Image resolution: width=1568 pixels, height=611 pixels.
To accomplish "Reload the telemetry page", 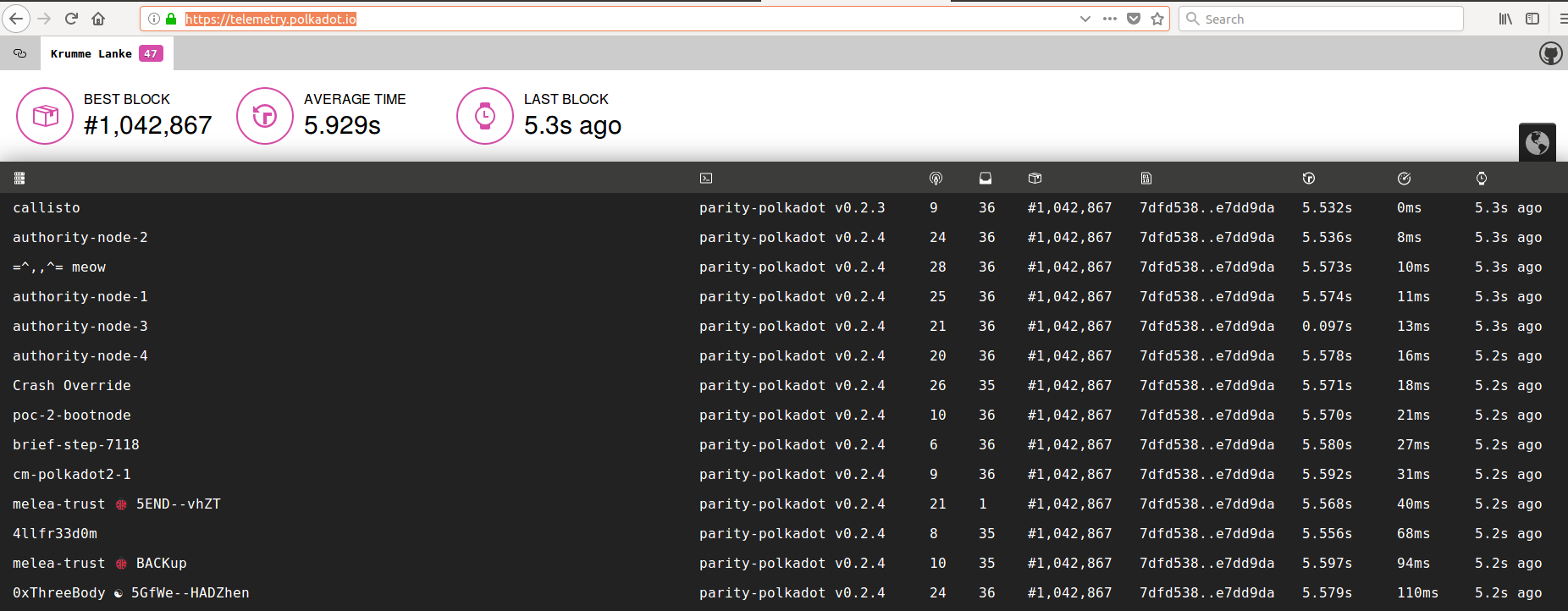I will 71,19.
